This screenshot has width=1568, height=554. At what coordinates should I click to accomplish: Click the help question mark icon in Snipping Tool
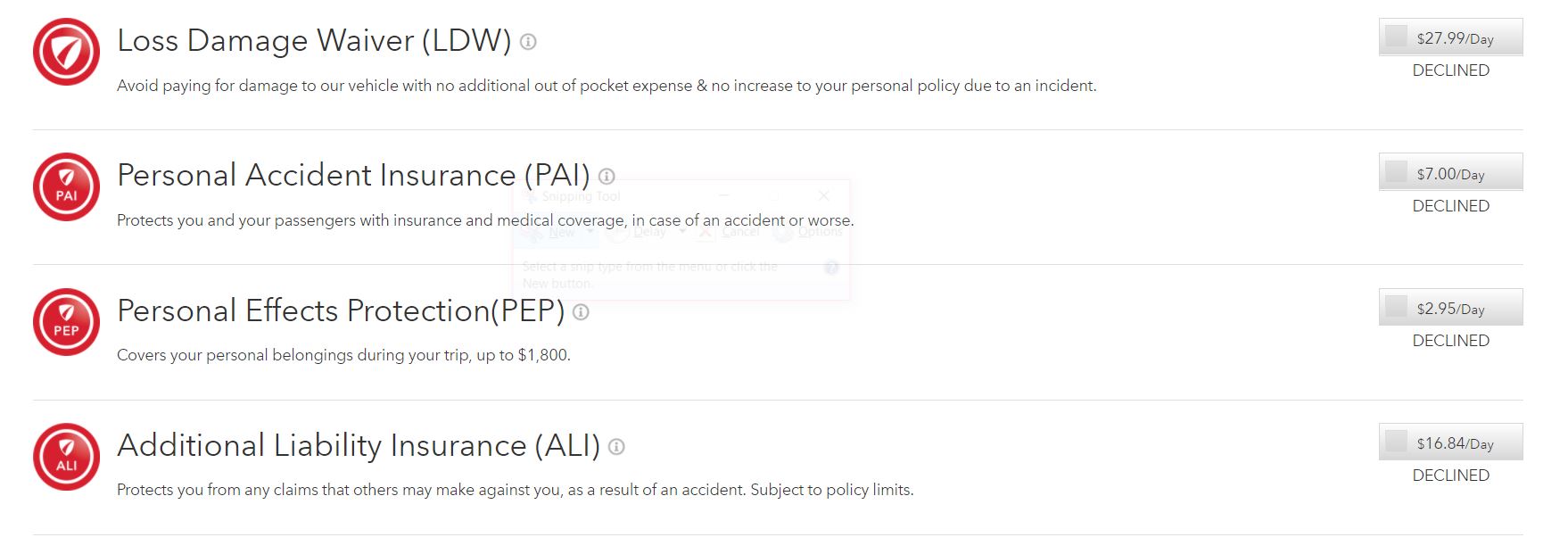click(x=830, y=265)
